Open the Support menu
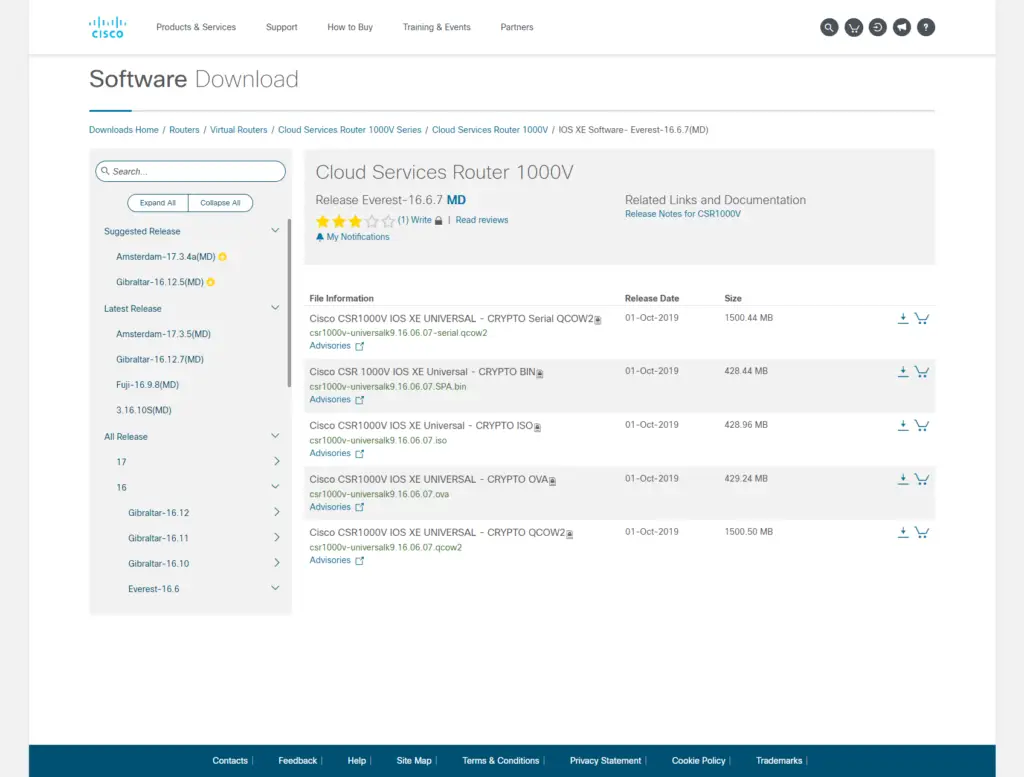Screen dimensions: 1024x777 click(x=281, y=27)
